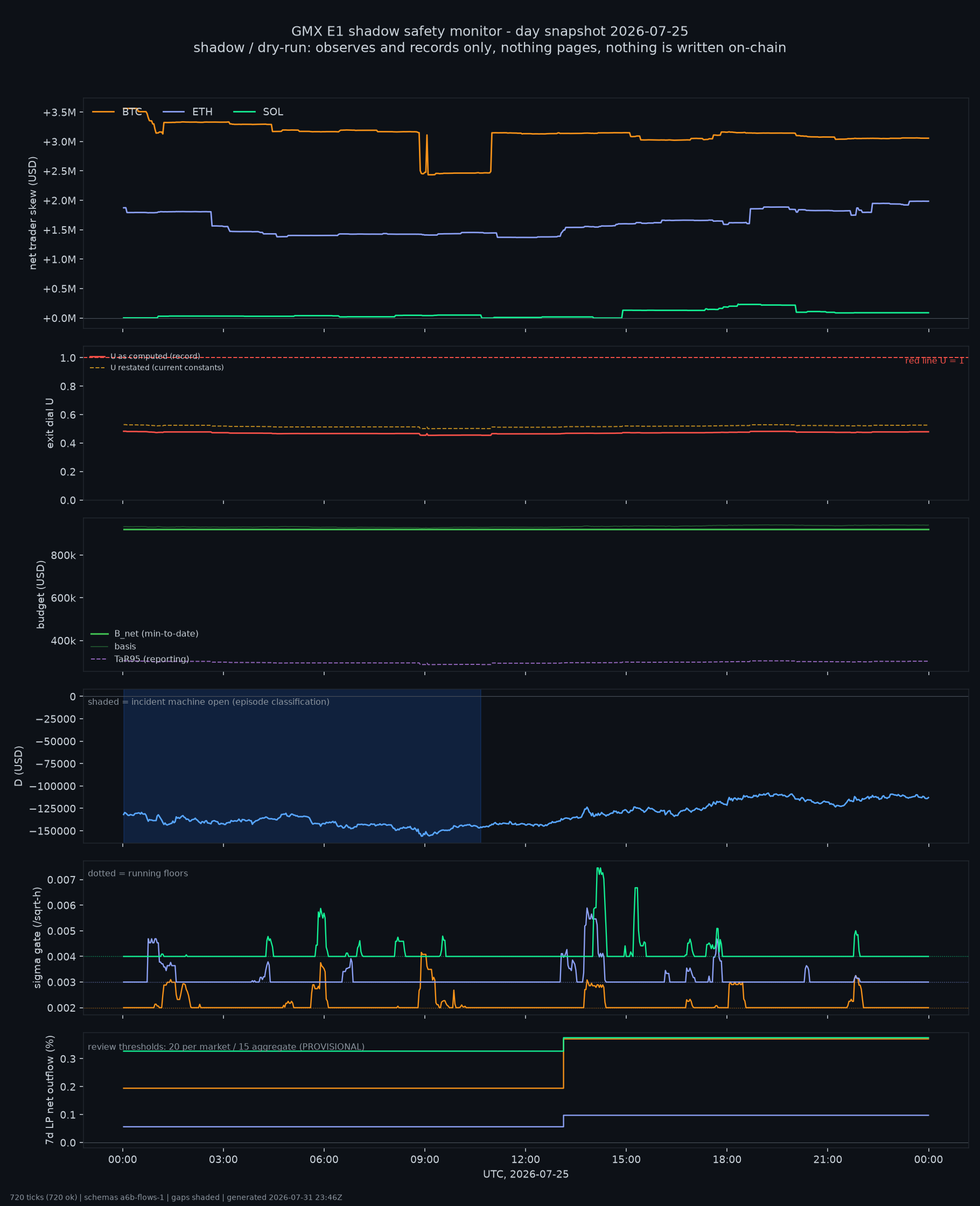
Task: Click the 'sigma gate (/sqrt-h)' axis label
Action: click(x=37, y=937)
